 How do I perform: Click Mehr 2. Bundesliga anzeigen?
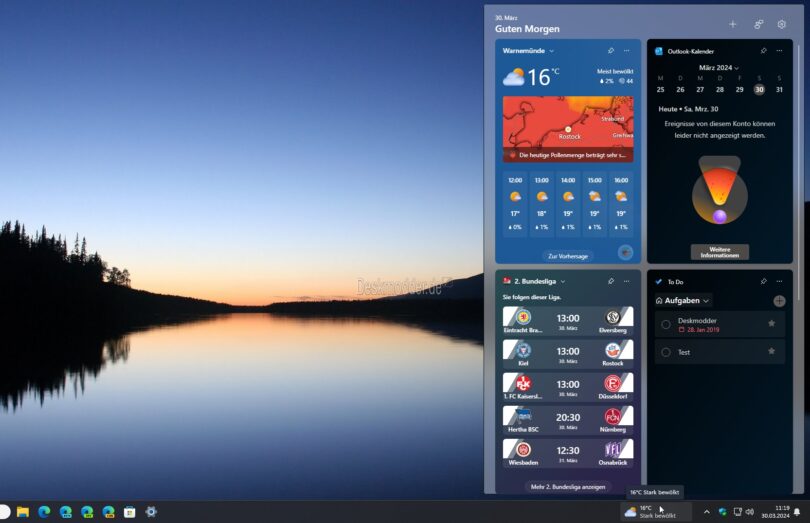tap(567, 486)
